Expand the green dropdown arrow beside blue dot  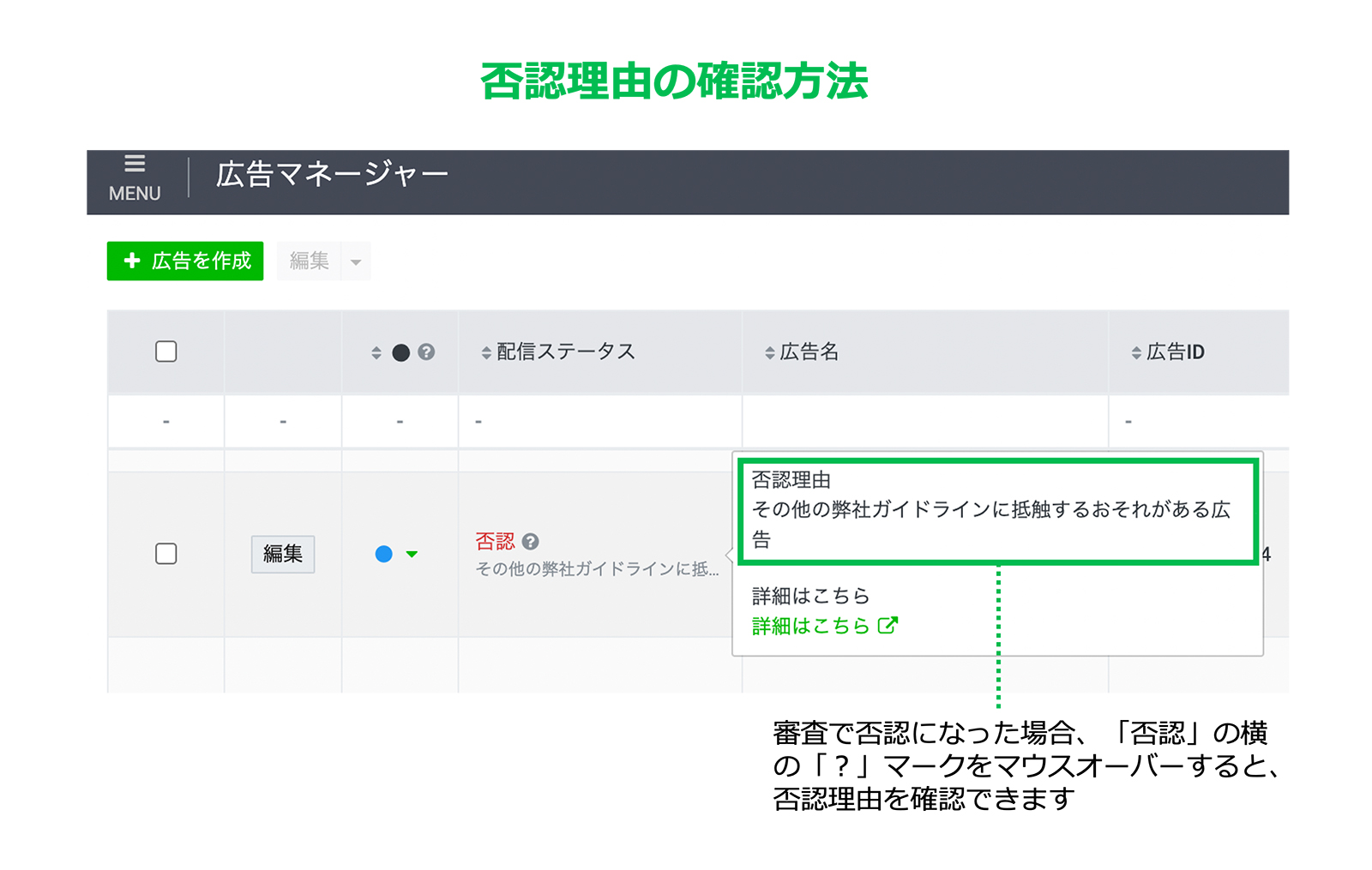pyautogui.click(x=412, y=555)
